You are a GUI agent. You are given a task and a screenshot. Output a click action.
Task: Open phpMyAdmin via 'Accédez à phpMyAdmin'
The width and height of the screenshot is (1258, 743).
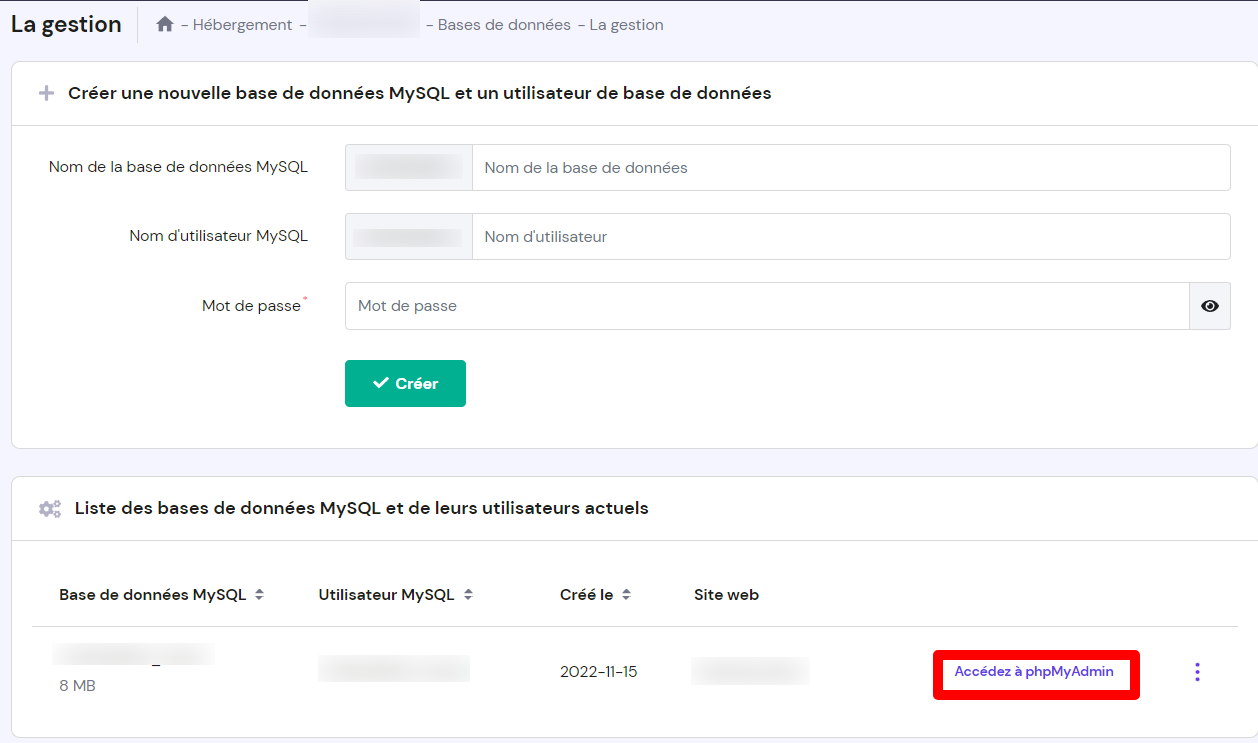[1036, 671]
